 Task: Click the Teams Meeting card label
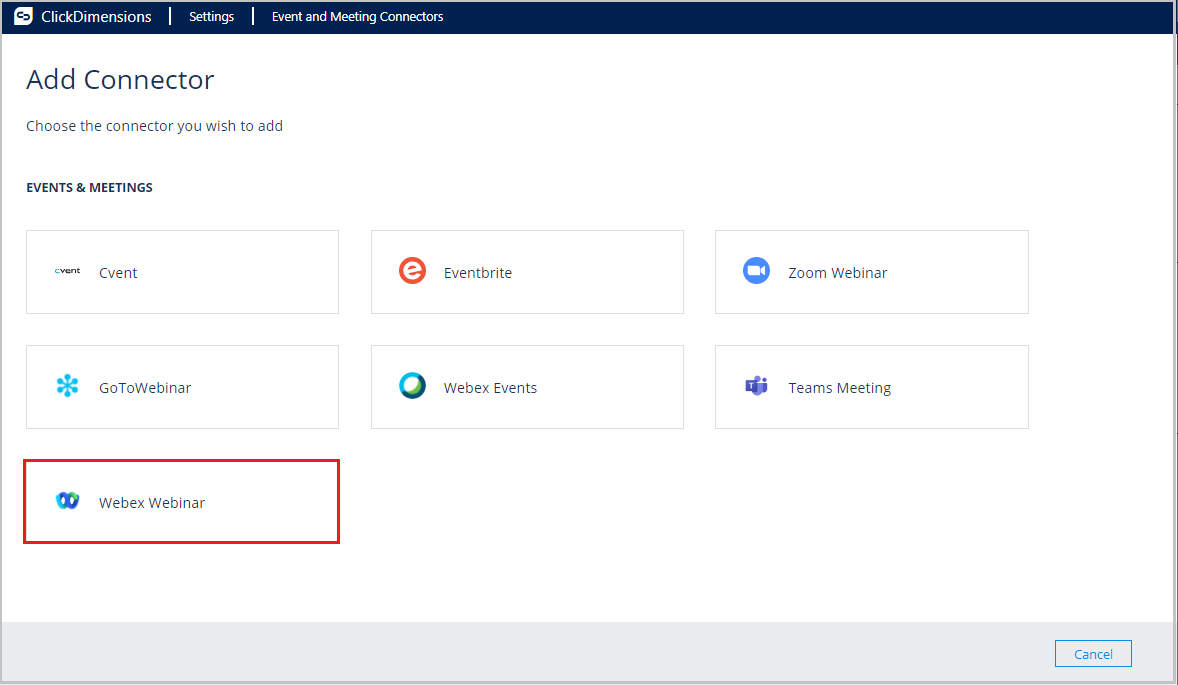point(839,388)
